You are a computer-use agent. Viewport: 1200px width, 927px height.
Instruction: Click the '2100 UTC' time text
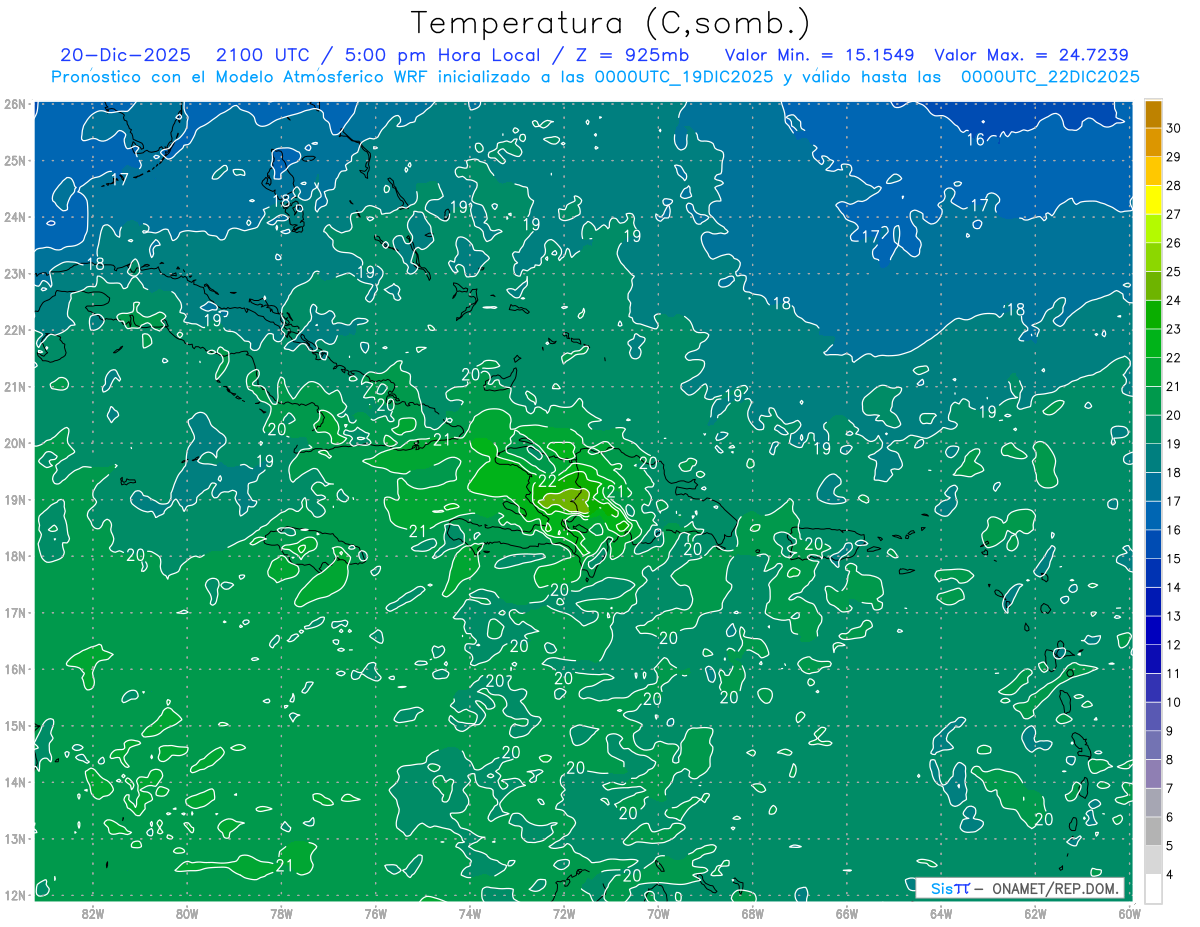pos(264,55)
